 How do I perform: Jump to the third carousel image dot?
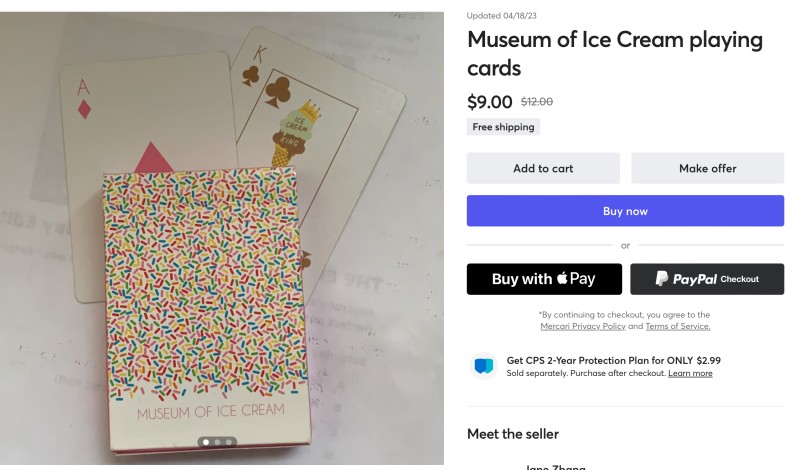pyautogui.click(x=228, y=441)
